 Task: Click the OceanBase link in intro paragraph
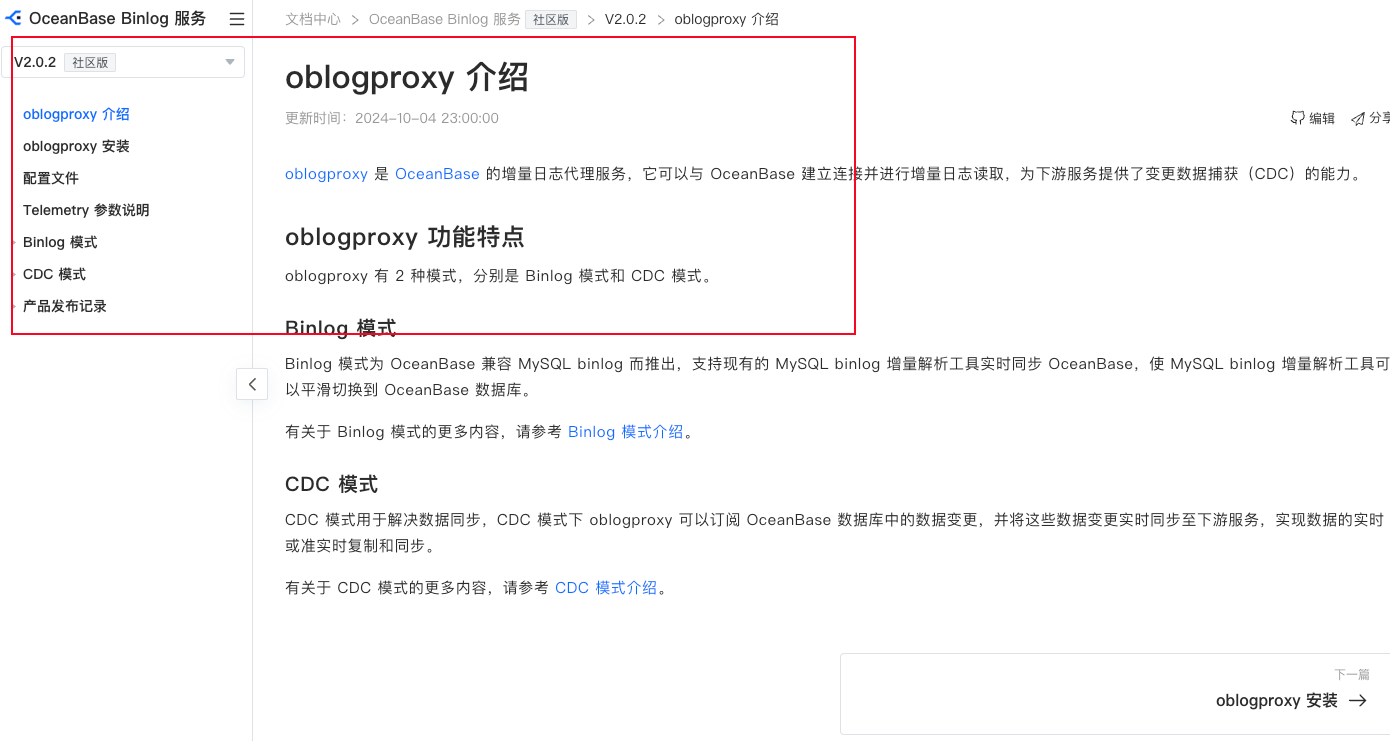point(437,174)
